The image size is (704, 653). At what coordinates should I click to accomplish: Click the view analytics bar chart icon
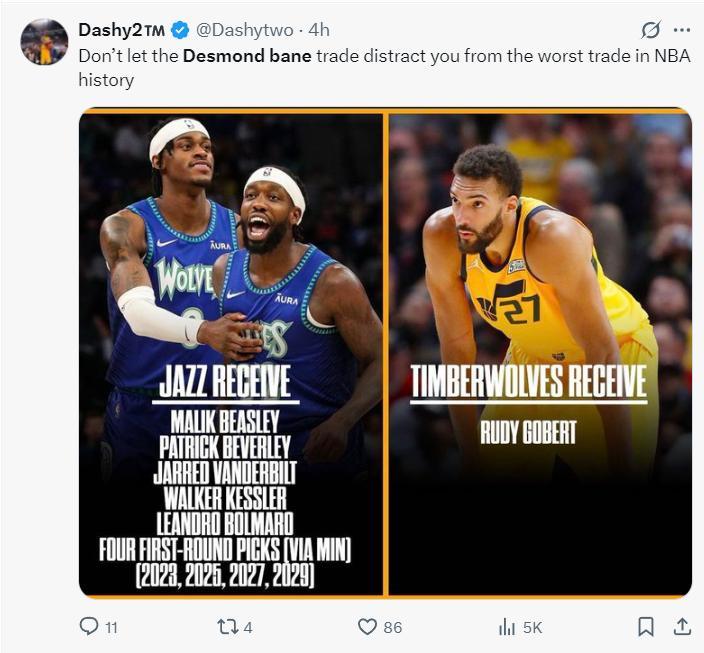coord(506,626)
